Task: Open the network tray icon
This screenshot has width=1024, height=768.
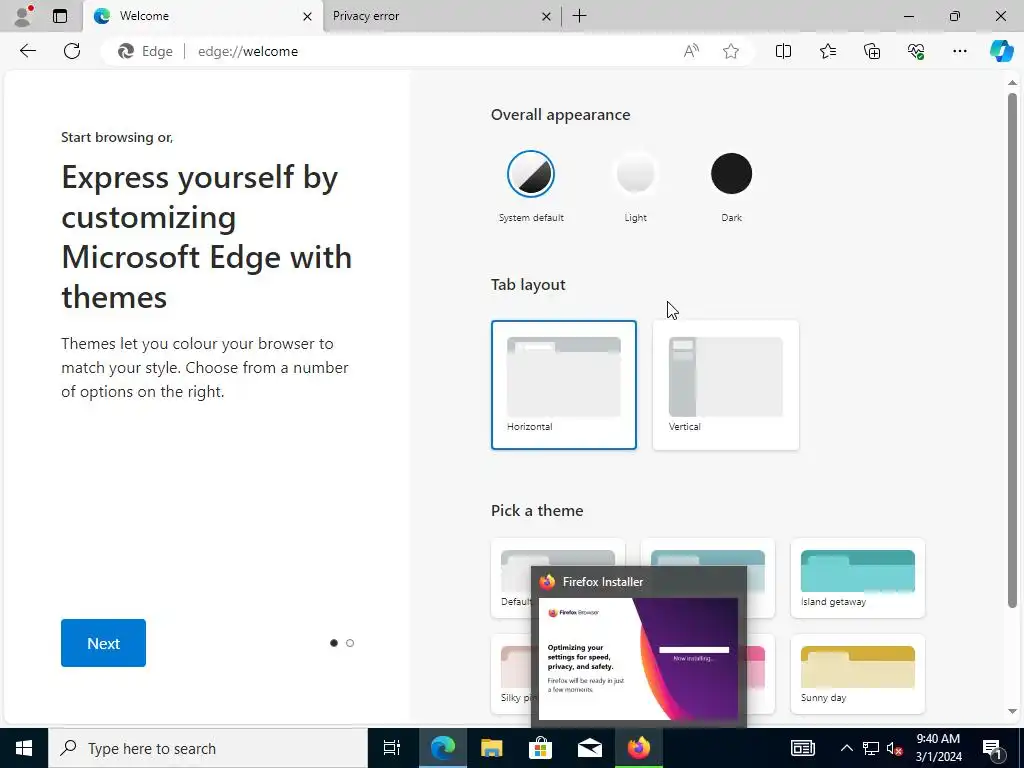Action: click(871, 748)
